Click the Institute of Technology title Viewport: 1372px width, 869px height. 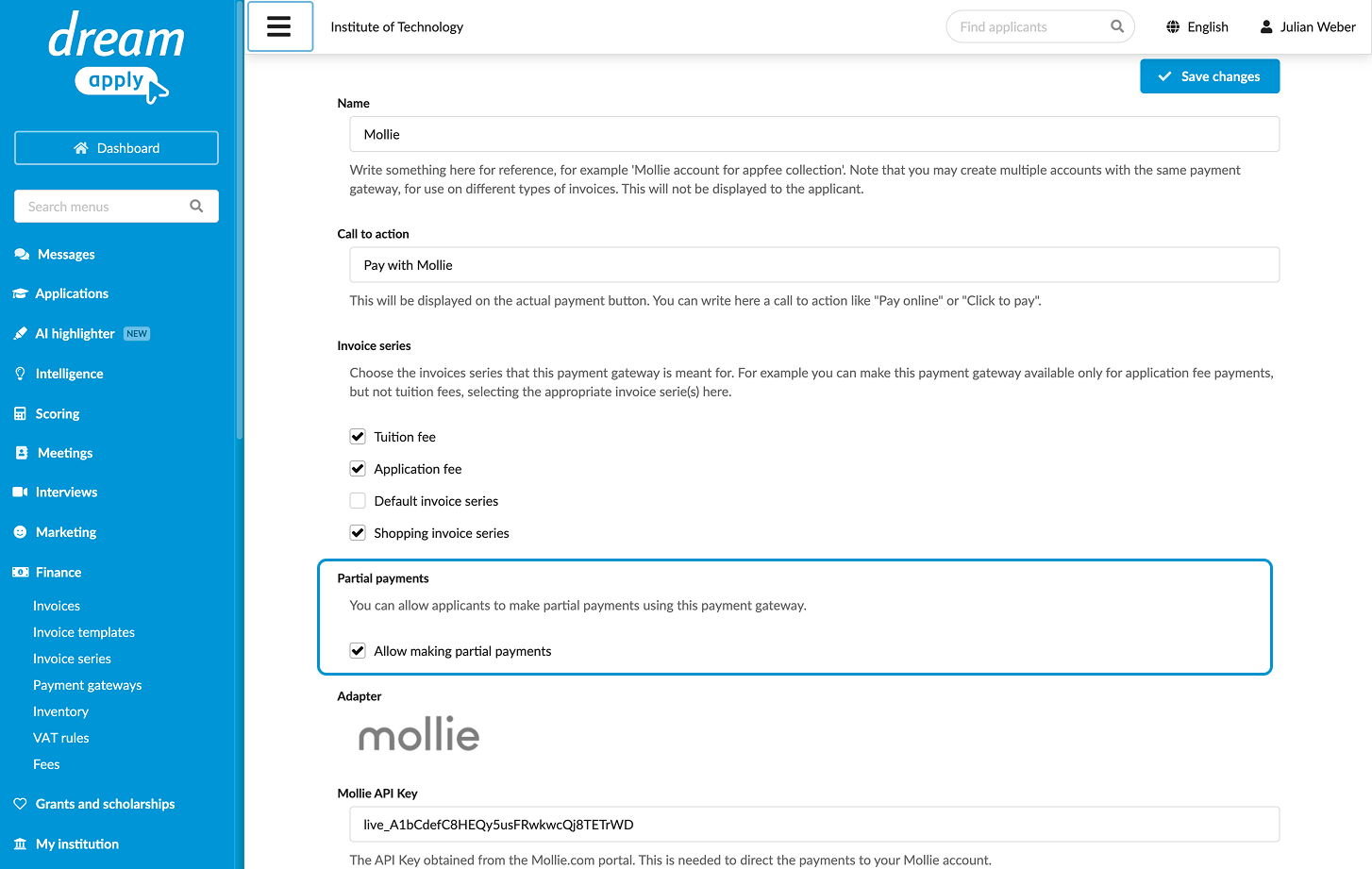pos(396,26)
